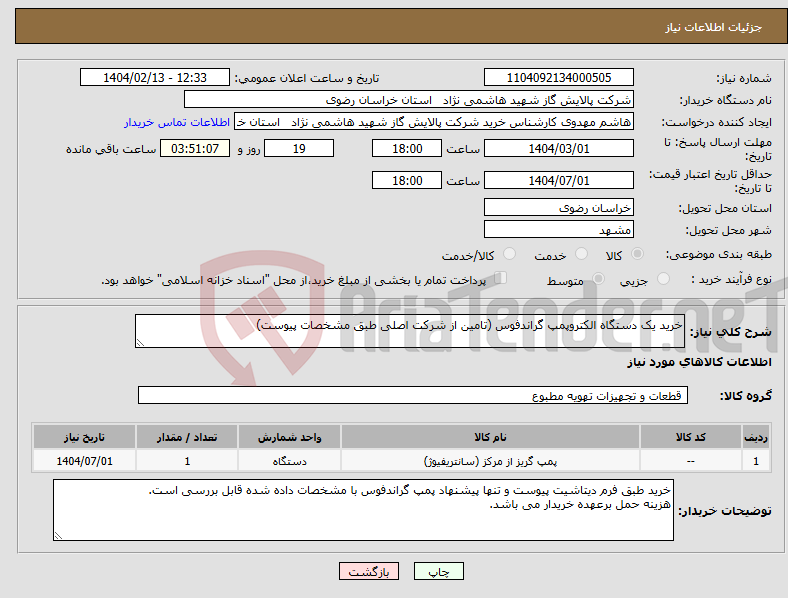
Task: Click the اطلاعات کالاهای مورد نیاز heading
Action: [x=700, y=362]
